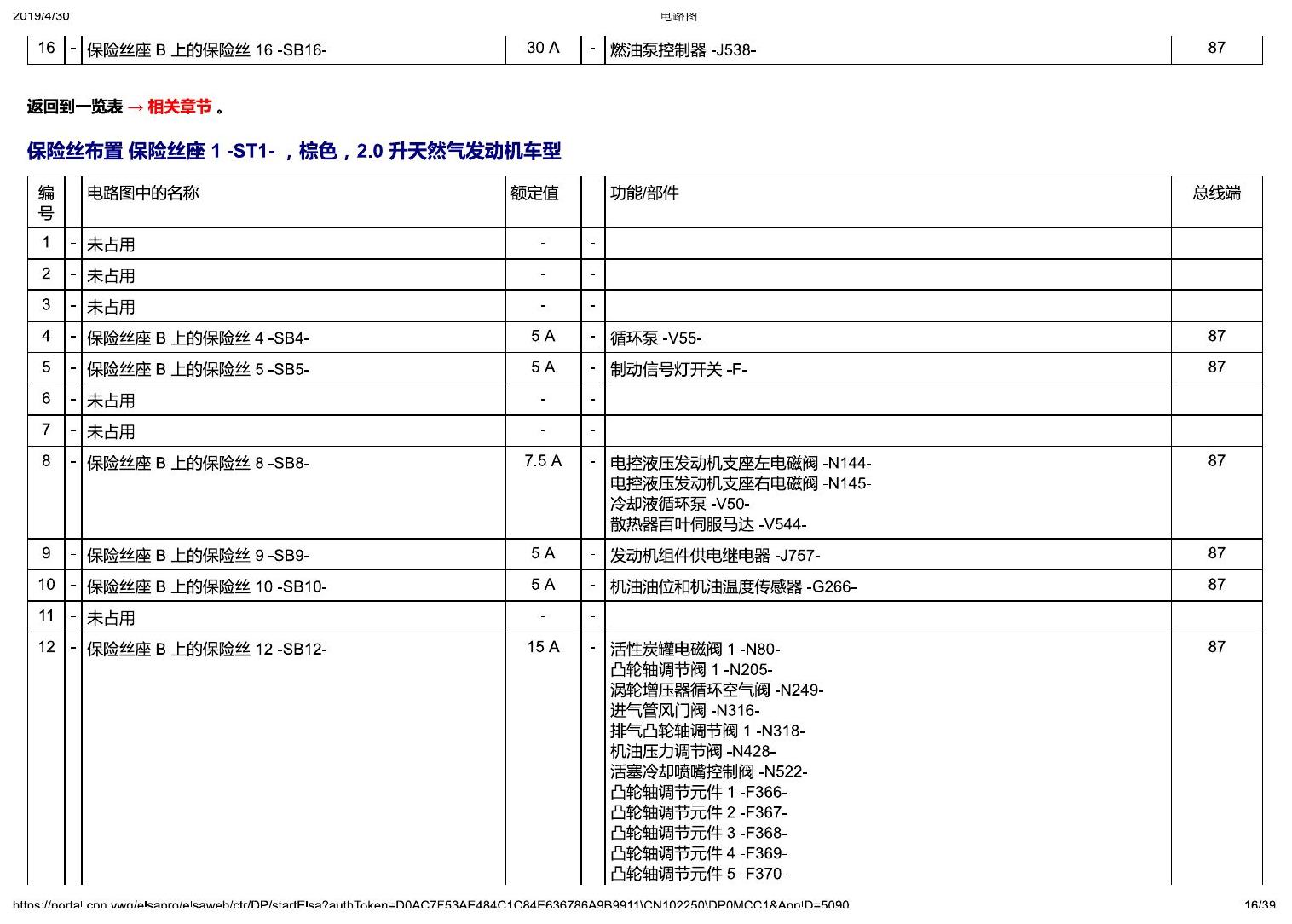The width and height of the screenshot is (1292, 924).
Task: Click 进气管风门阀 -N316- line
Action: tap(684, 710)
